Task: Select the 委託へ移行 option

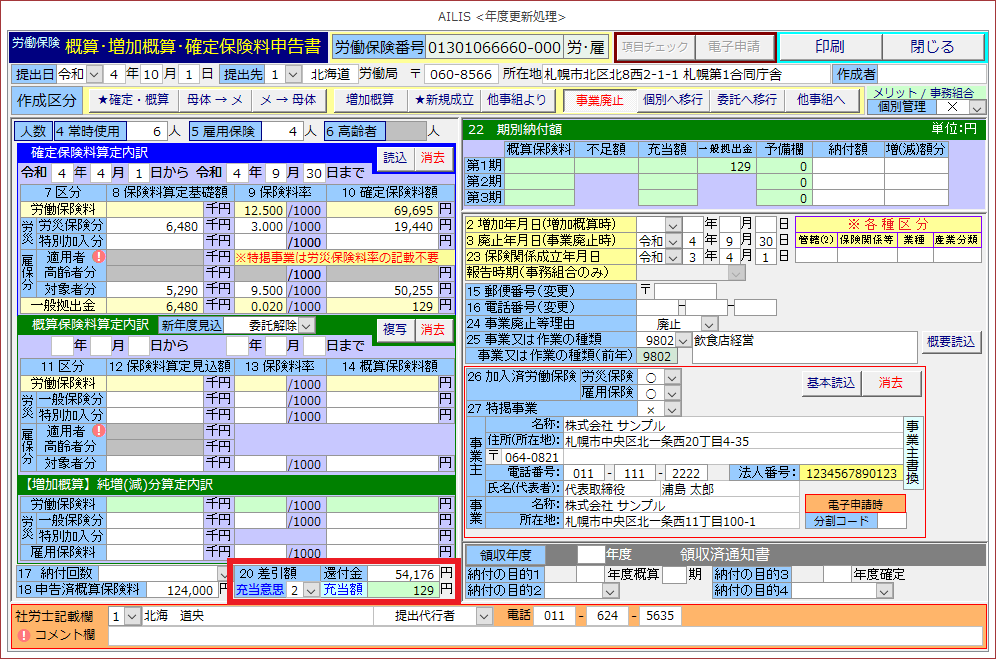Action: (746, 100)
